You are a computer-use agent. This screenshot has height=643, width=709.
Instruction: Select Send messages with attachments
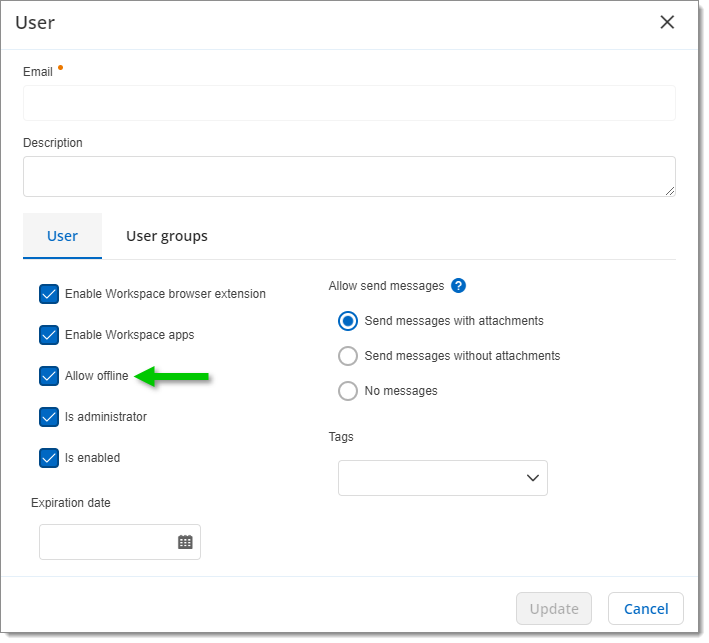pyautogui.click(x=348, y=321)
